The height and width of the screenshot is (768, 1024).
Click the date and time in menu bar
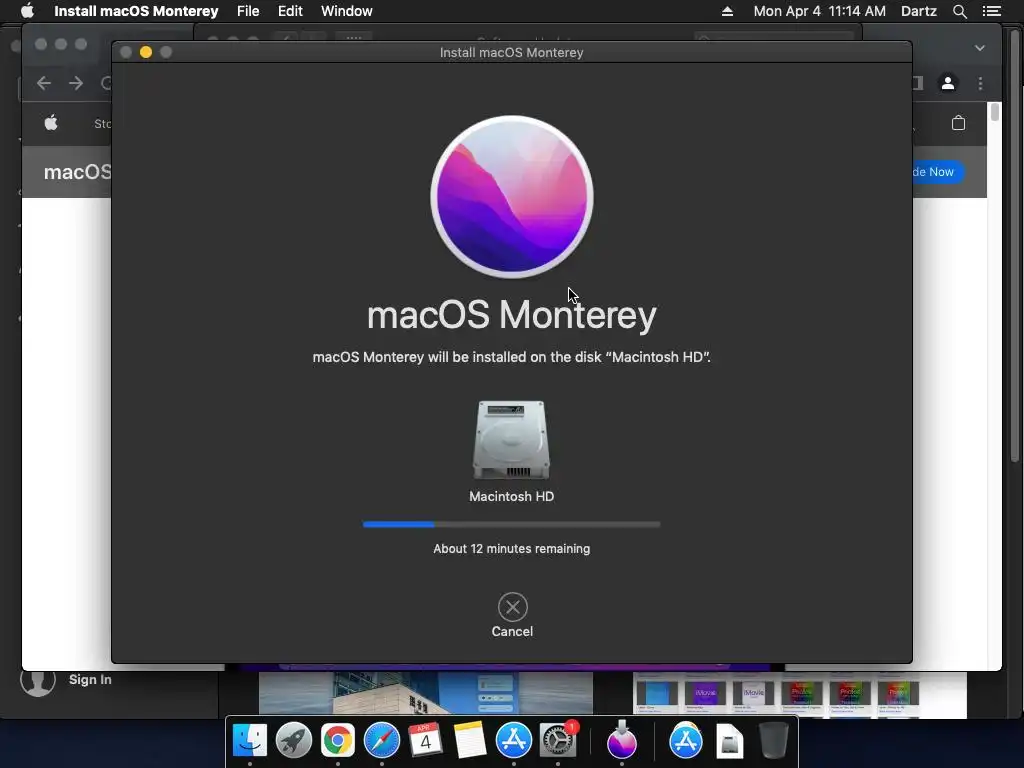(x=820, y=11)
